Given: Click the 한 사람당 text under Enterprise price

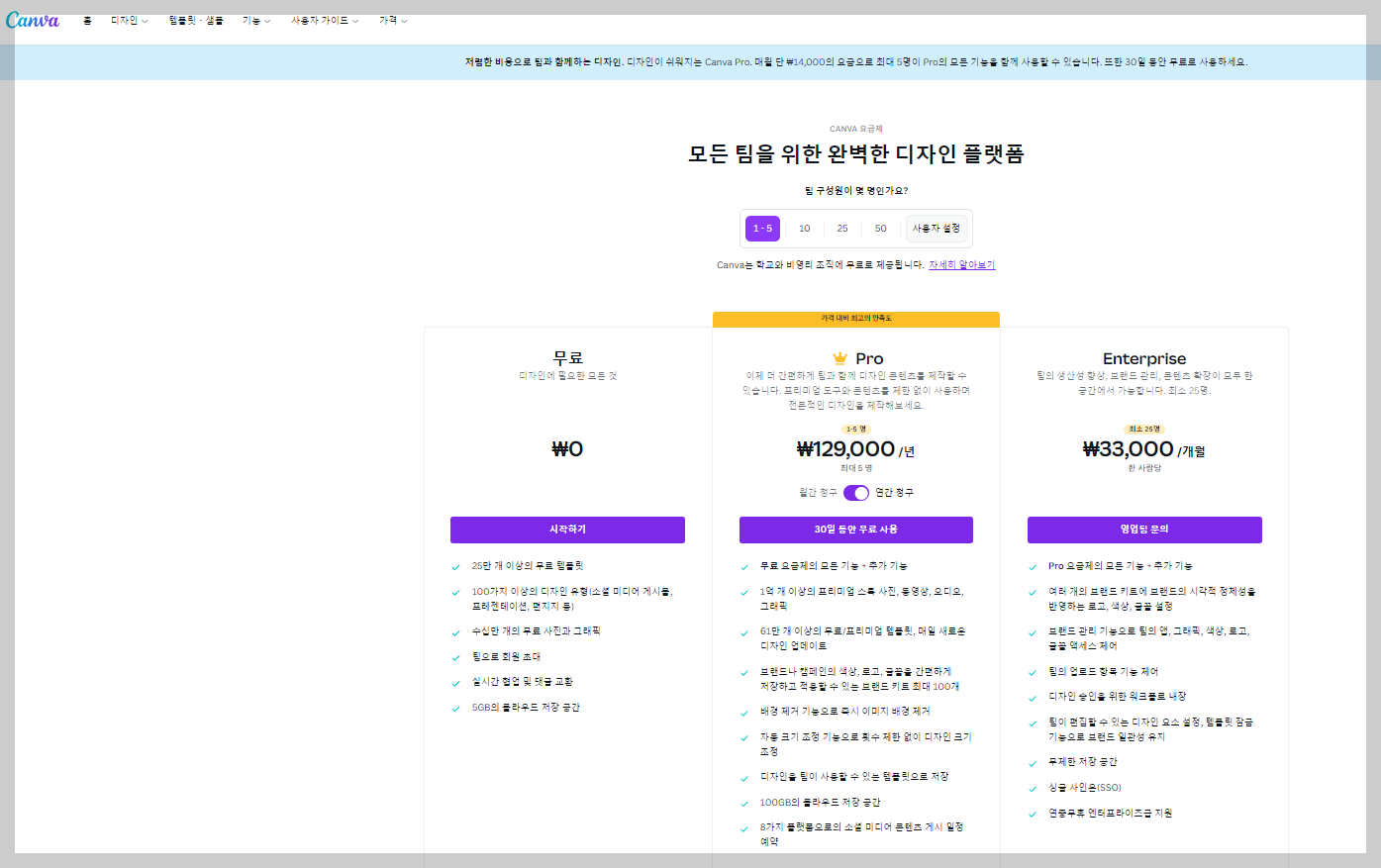Looking at the screenshot, I should coord(1144,468).
